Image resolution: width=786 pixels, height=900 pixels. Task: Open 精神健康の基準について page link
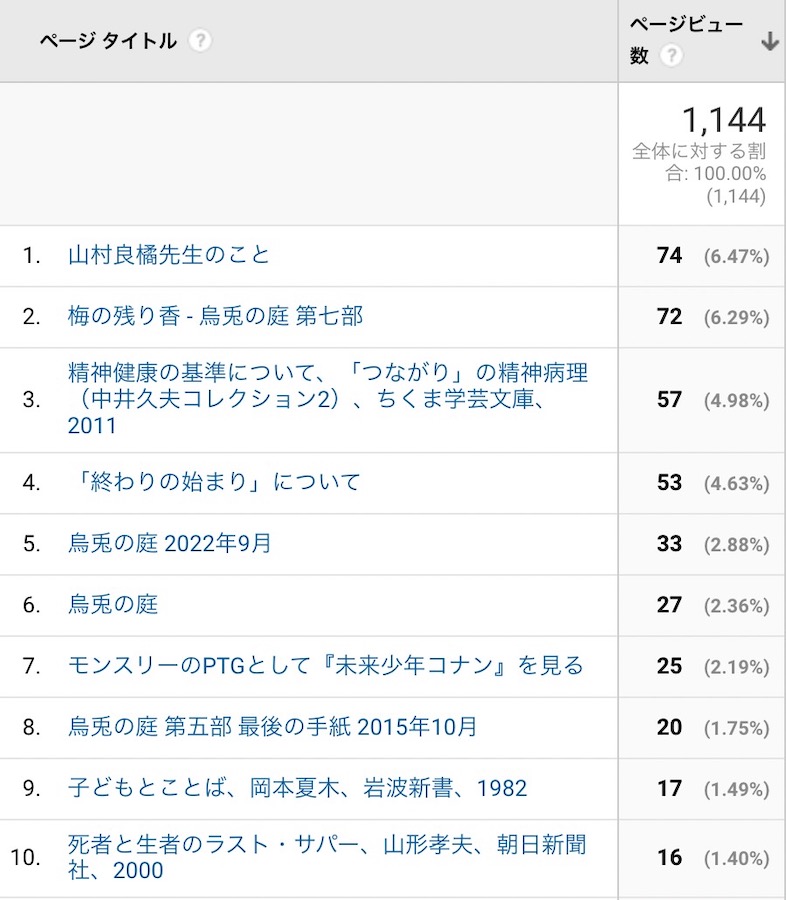click(x=328, y=399)
